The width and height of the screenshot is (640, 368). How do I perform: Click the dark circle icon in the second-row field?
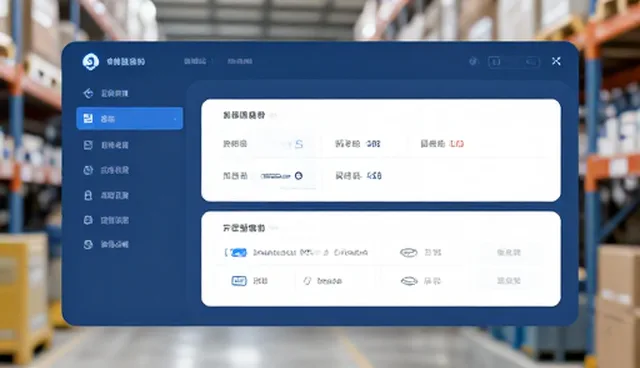click(x=298, y=176)
